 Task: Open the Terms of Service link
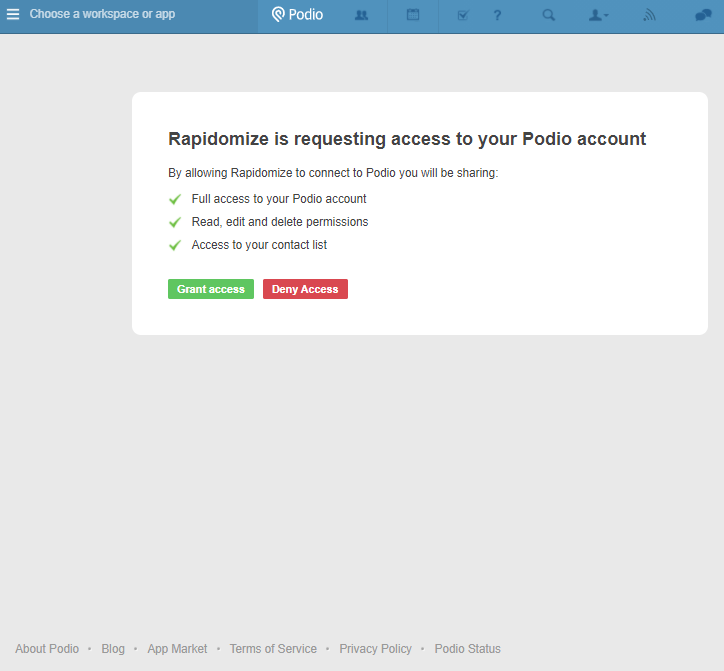point(273,649)
